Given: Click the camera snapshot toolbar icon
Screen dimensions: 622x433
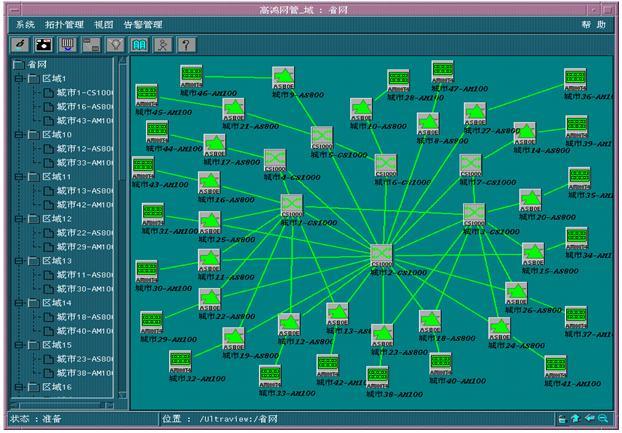Looking at the screenshot, I should click(43, 45).
